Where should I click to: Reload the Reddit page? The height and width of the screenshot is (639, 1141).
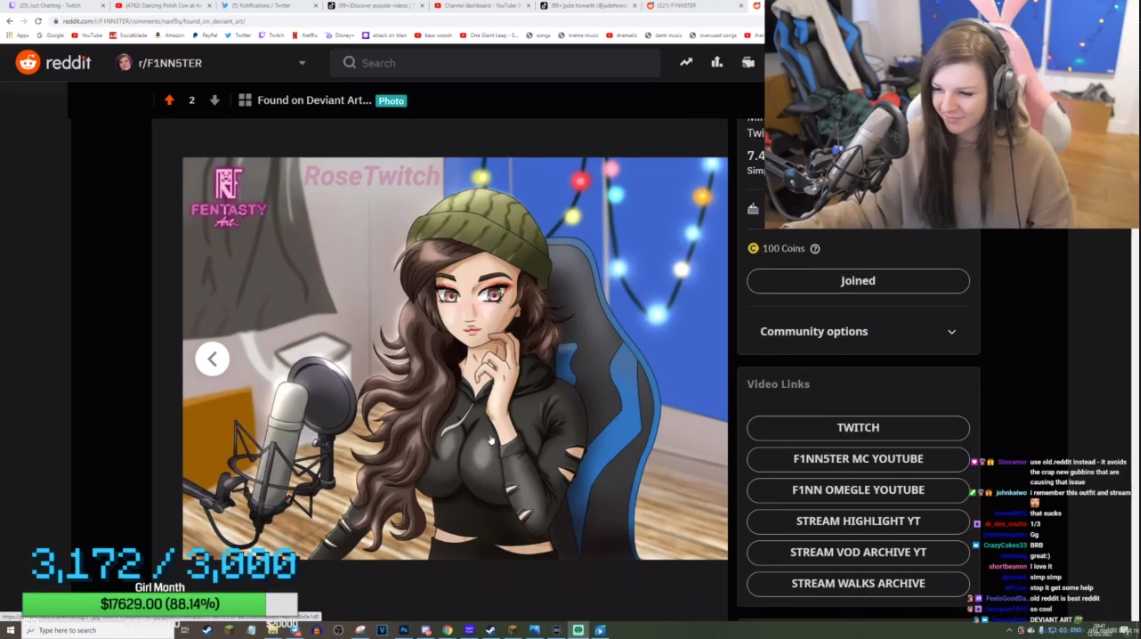point(39,21)
